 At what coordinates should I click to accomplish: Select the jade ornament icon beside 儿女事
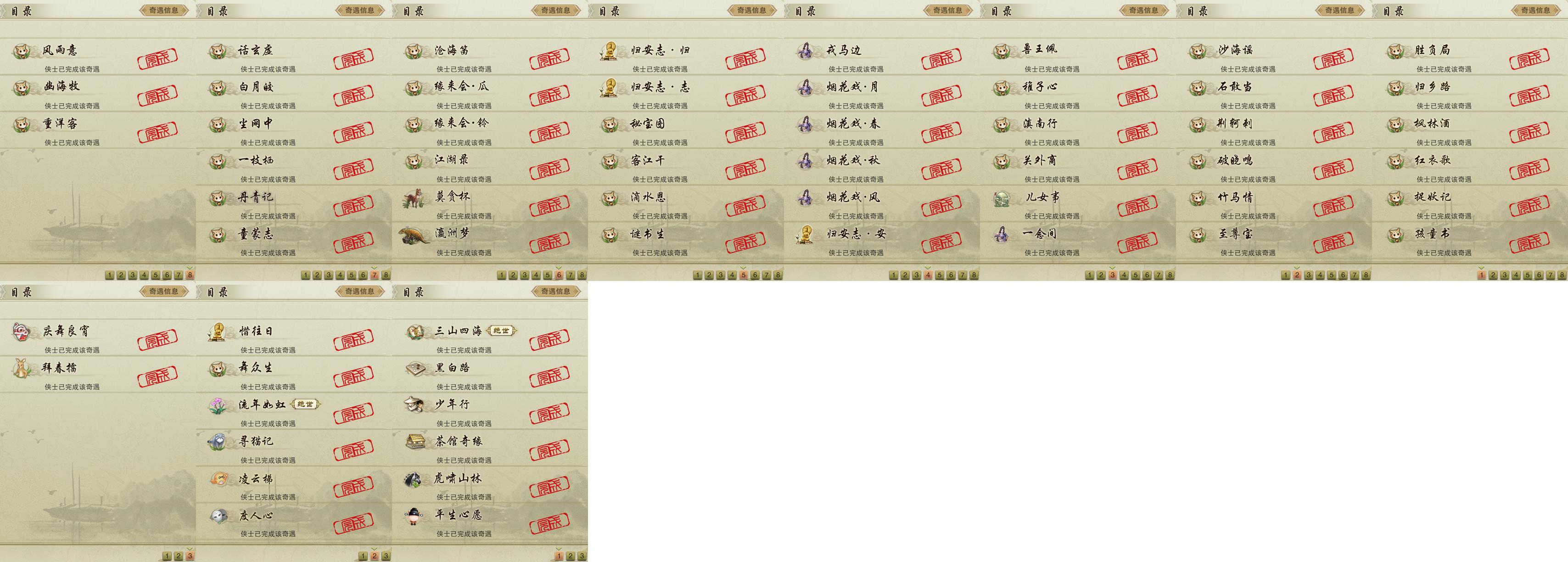[1001, 198]
